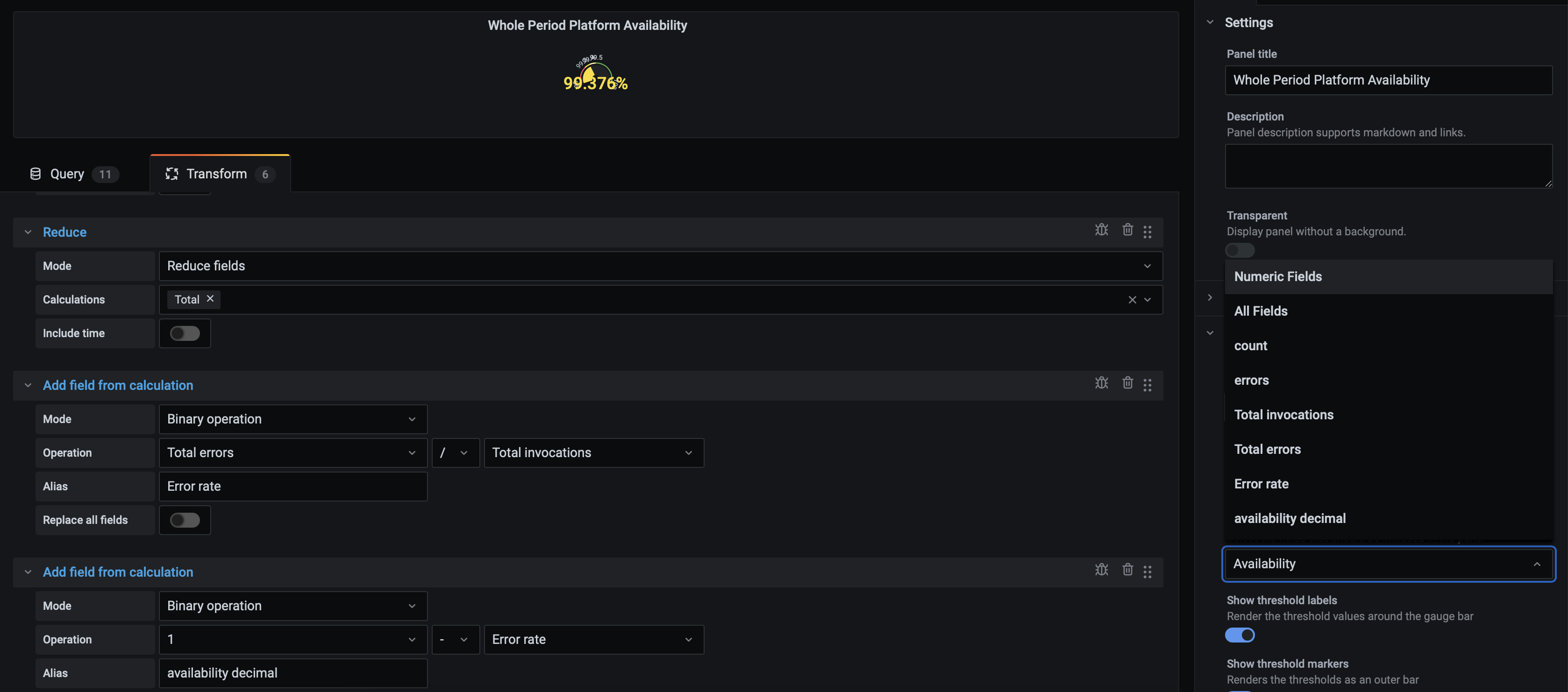The width and height of the screenshot is (1568, 692).
Task: Debug the Reduce transformation
Action: click(x=1102, y=230)
